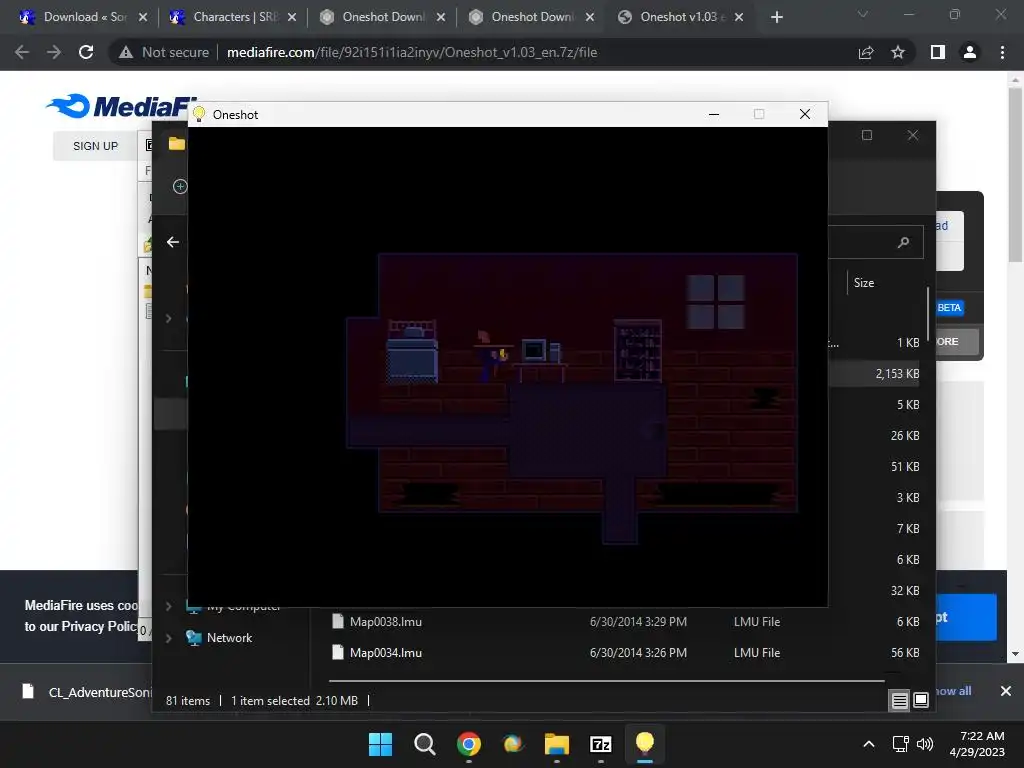The height and width of the screenshot is (768, 1024).
Task: Open Chrome profile menu
Action: (x=970, y=52)
